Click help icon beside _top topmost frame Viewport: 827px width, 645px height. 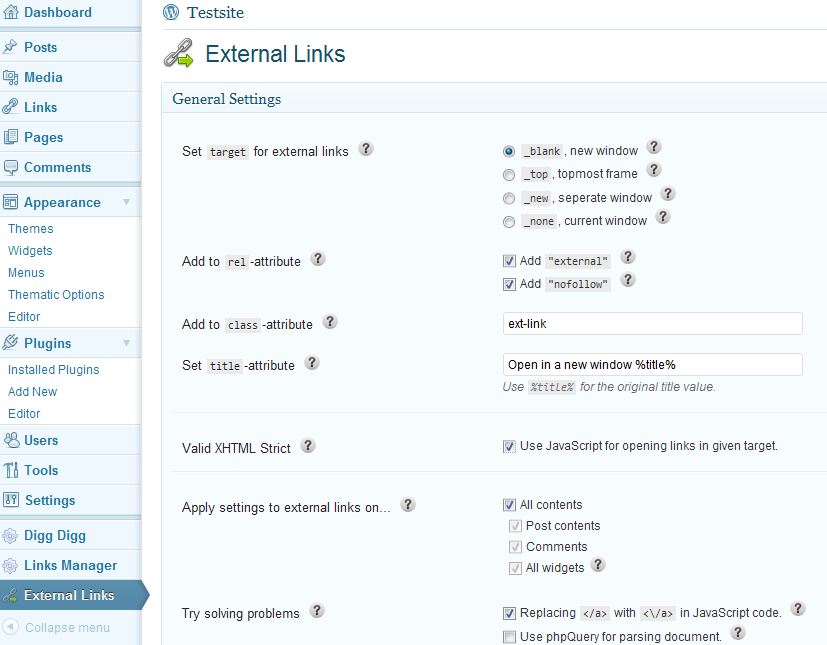click(654, 170)
